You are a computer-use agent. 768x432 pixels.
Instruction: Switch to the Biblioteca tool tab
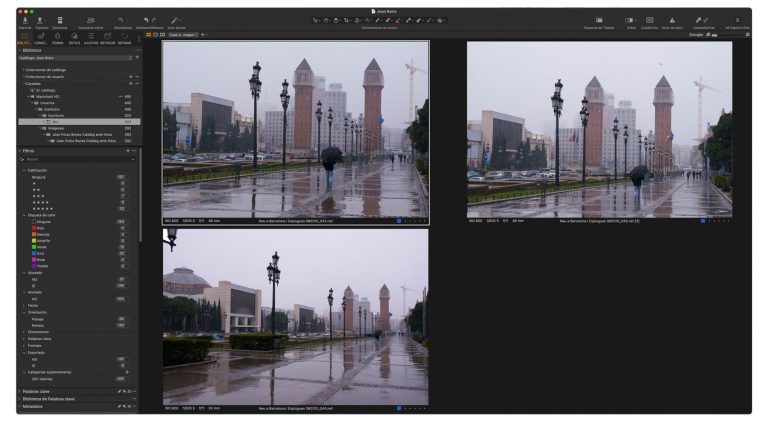(x=24, y=38)
